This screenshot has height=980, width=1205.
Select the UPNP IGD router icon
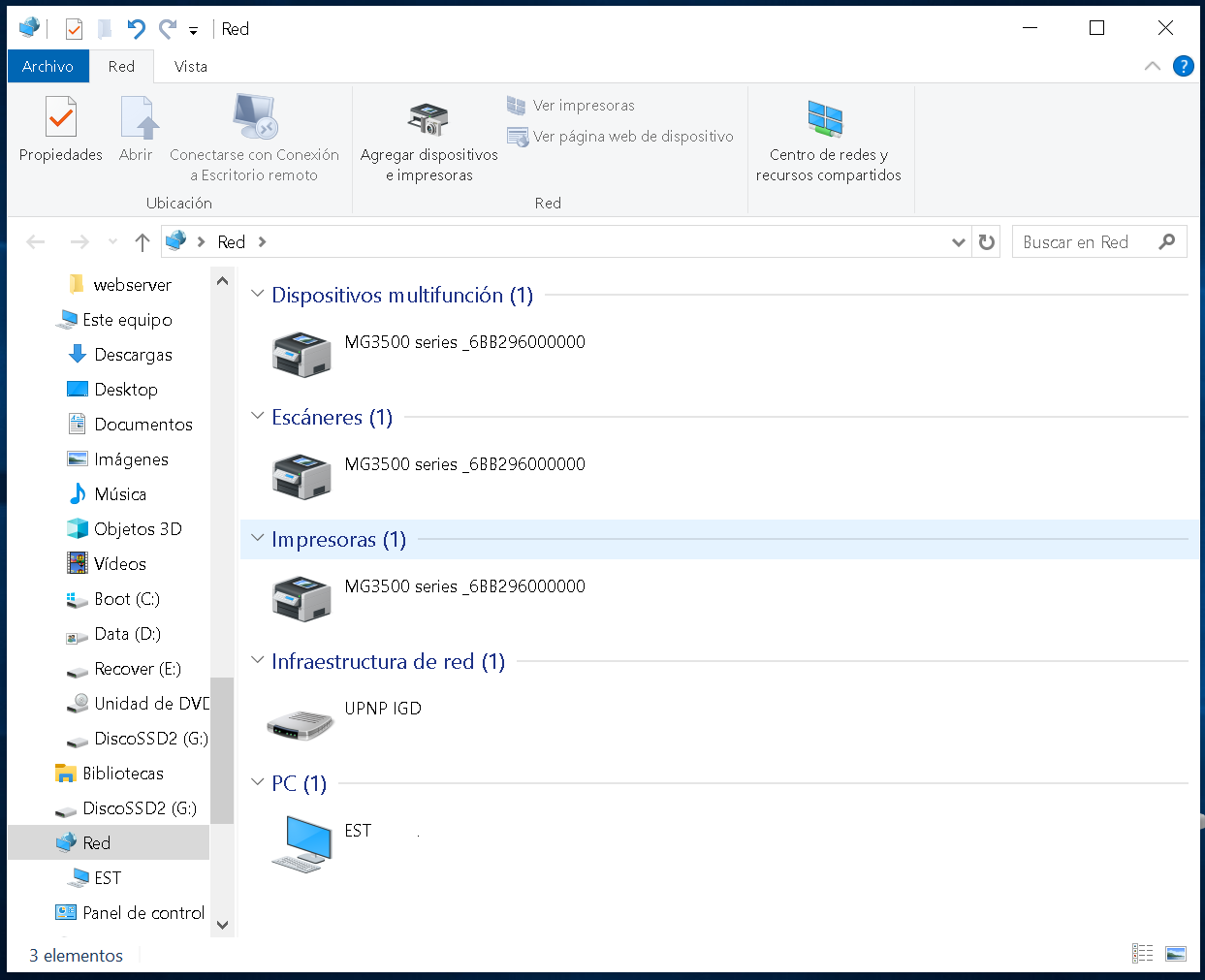[301, 724]
